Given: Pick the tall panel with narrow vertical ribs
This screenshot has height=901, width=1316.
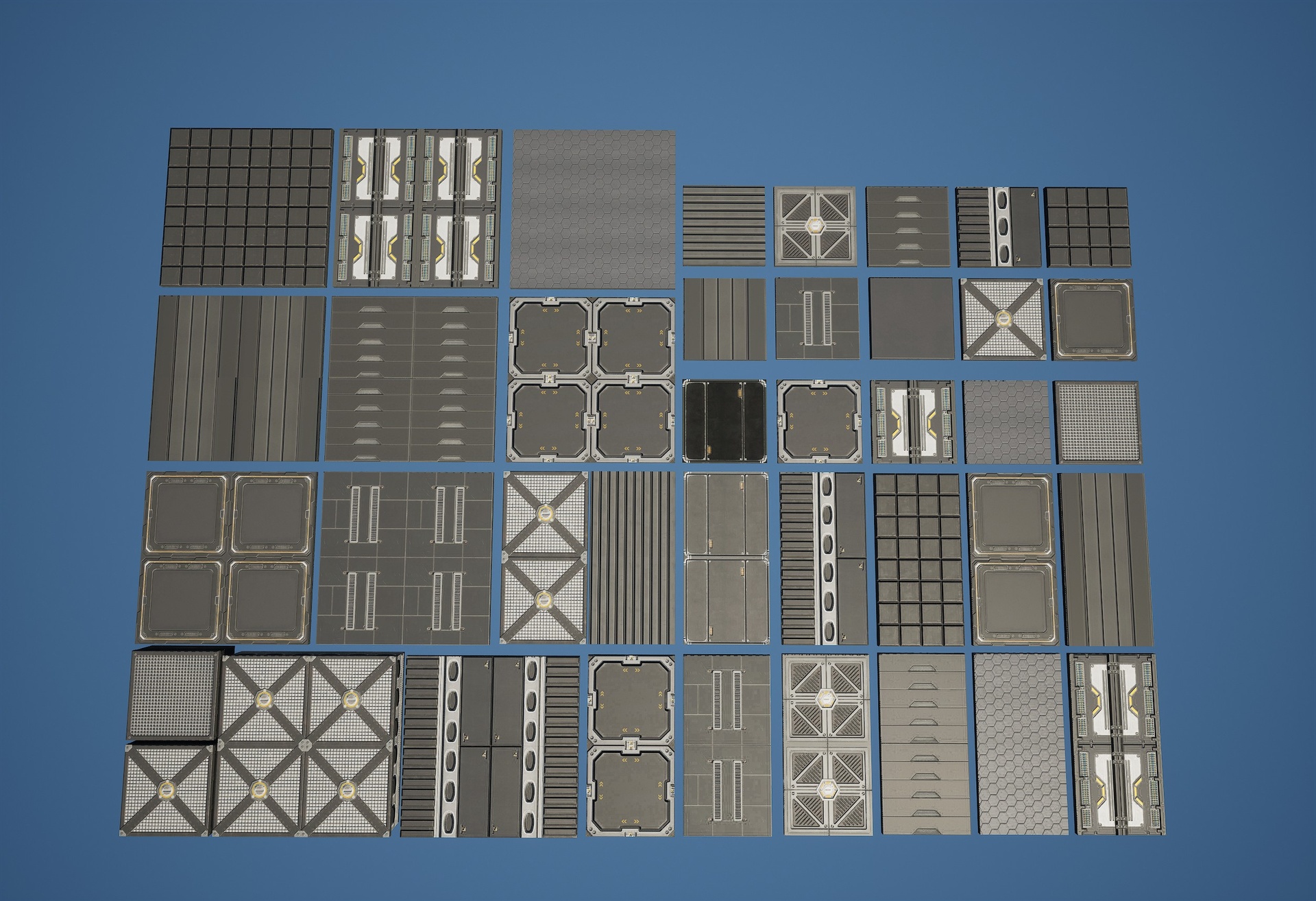Looking at the screenshot, I should coord(633,557).
